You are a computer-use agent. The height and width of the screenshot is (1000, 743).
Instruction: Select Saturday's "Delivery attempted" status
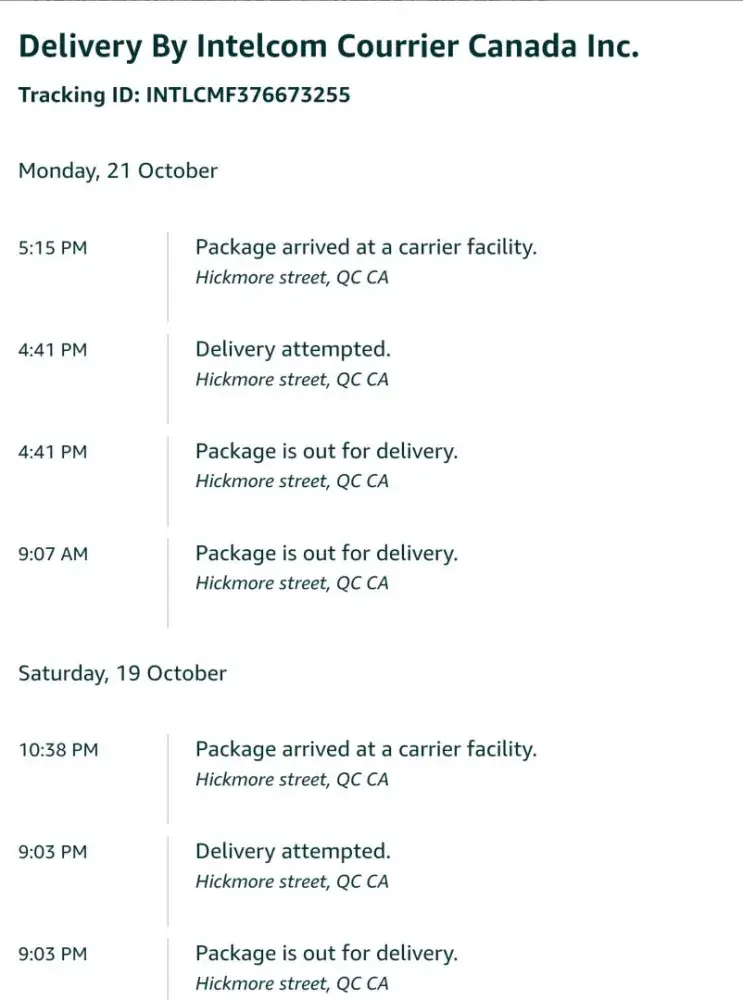[x=292, y=851]
